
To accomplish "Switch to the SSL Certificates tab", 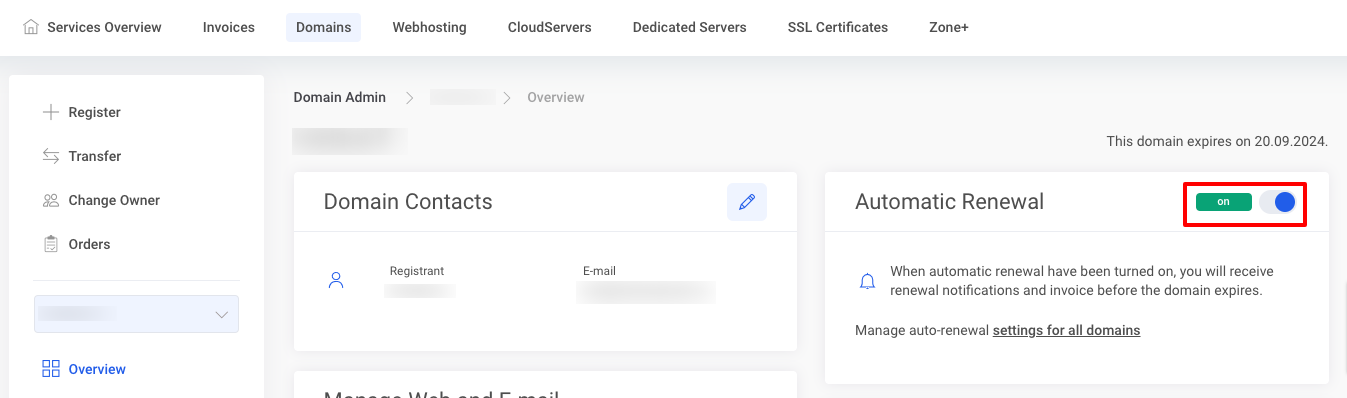I will 838,27.
